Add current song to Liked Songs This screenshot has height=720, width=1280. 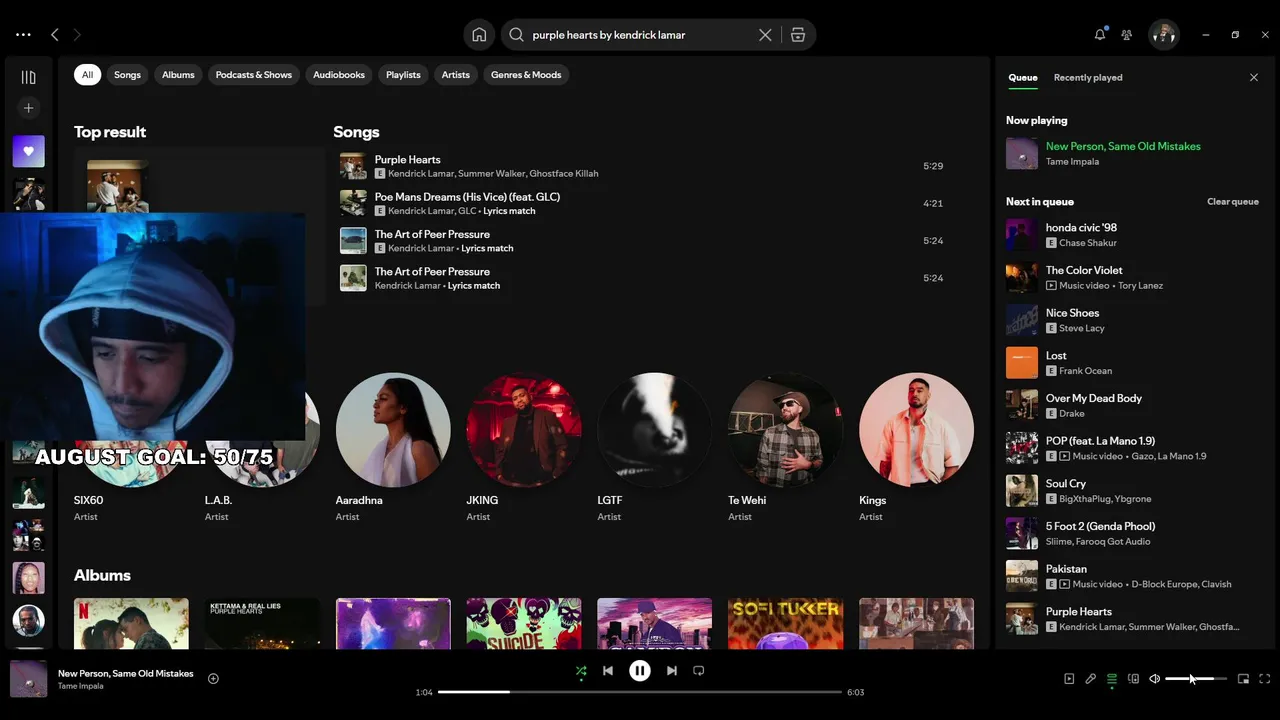coord(213,679)
